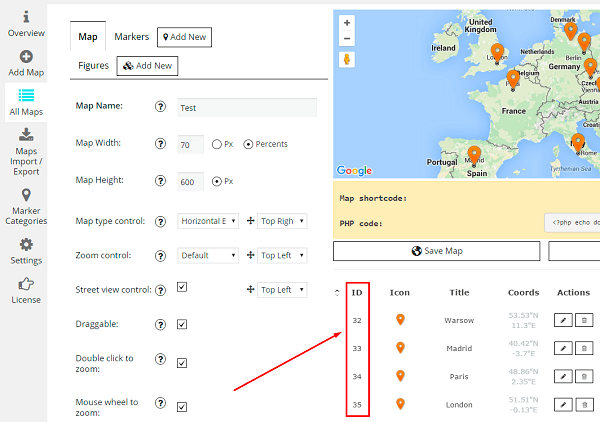Edit the Warsow marker
Image resolution: width=600 pixels, height=422 pixels.
563,320
